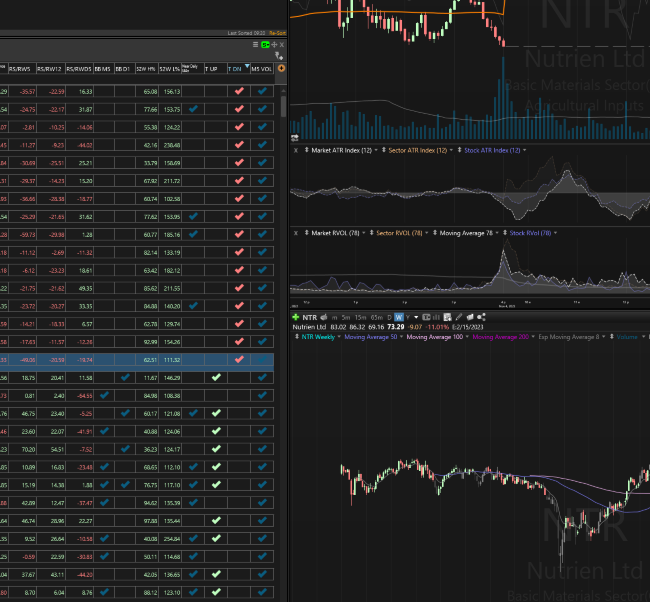This screenshot has width=650, height=602.
Task: Click the green add symbol icon beside NTR
Action: (296, 317)
